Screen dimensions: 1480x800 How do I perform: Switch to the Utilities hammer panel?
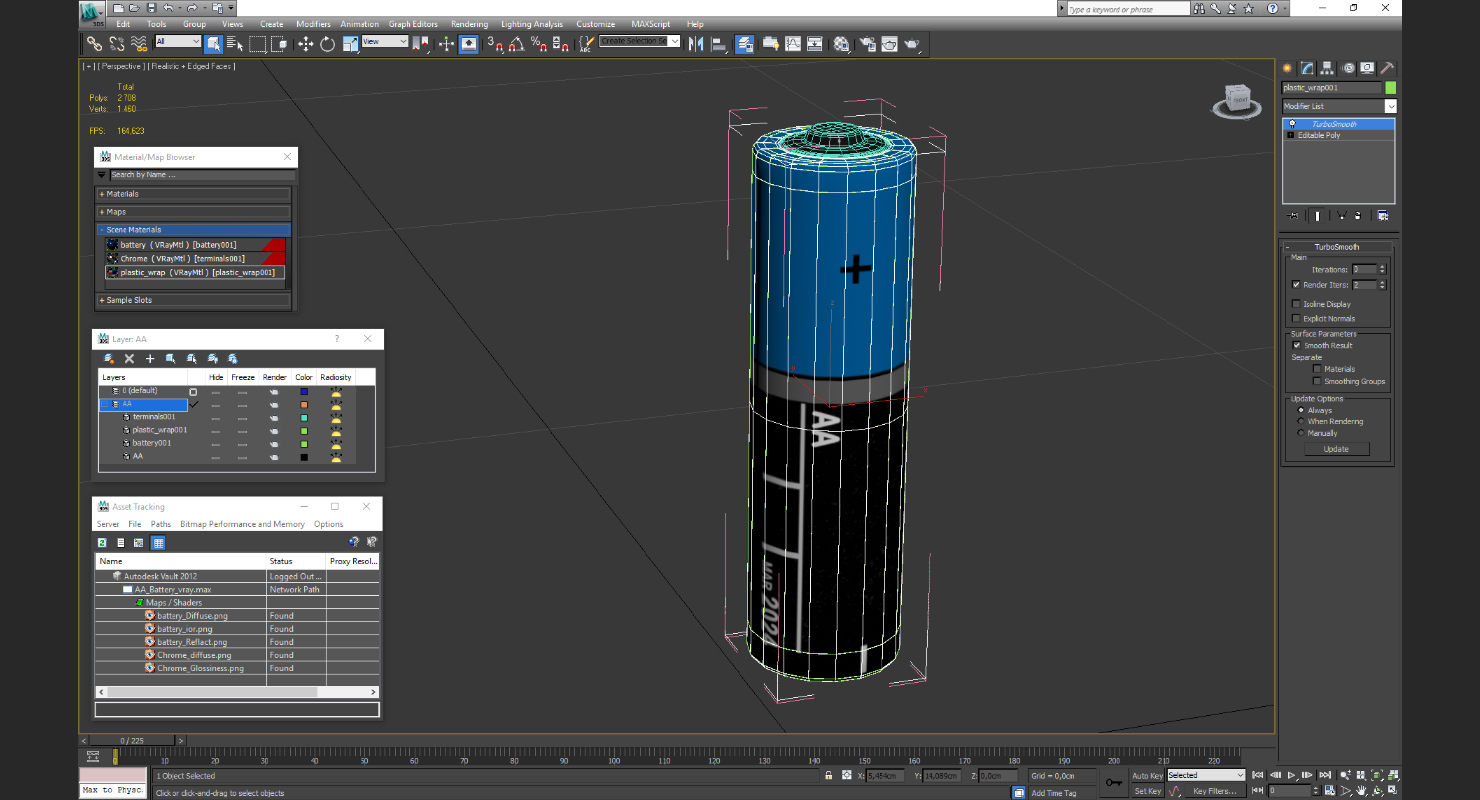point(1387,68)
